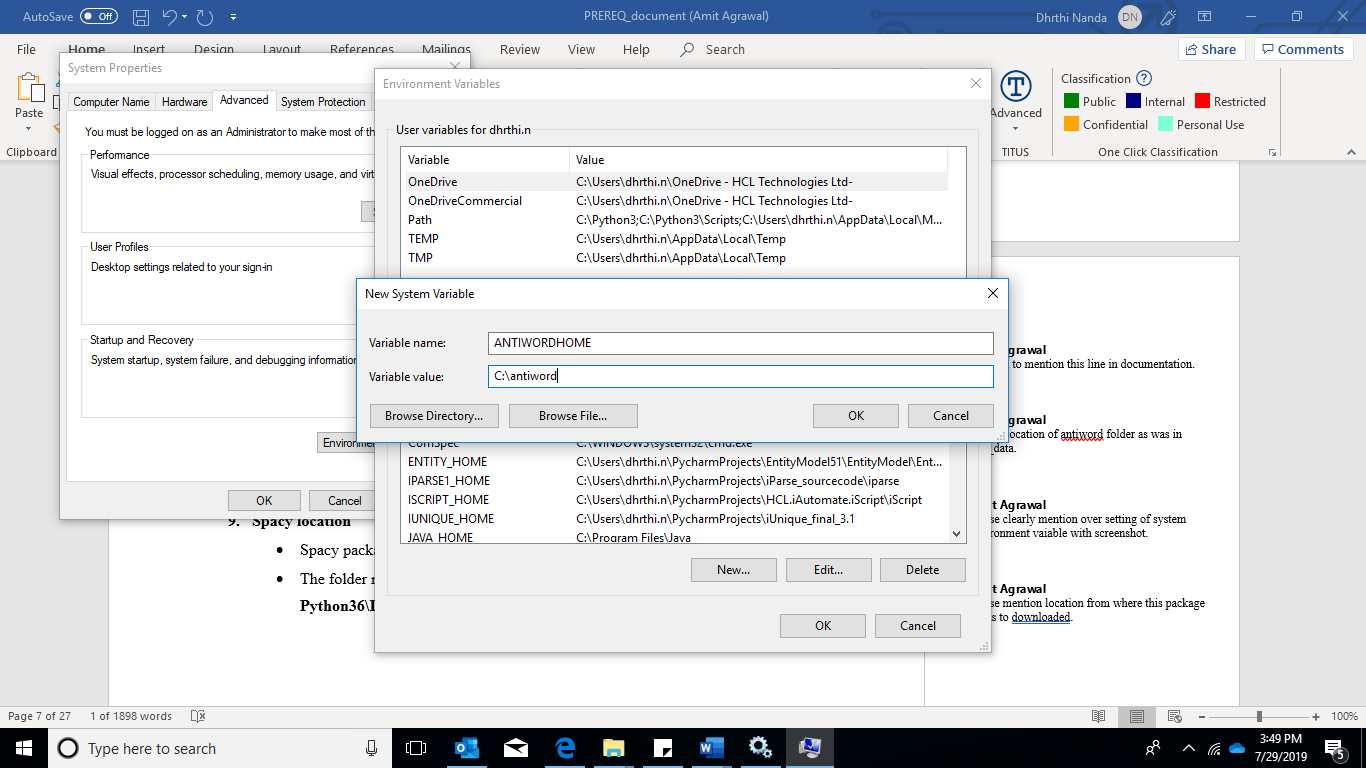Screen dimensions: 1366x768
Task: Open the Review ribbon tab
Action: (x=519, y=49)
